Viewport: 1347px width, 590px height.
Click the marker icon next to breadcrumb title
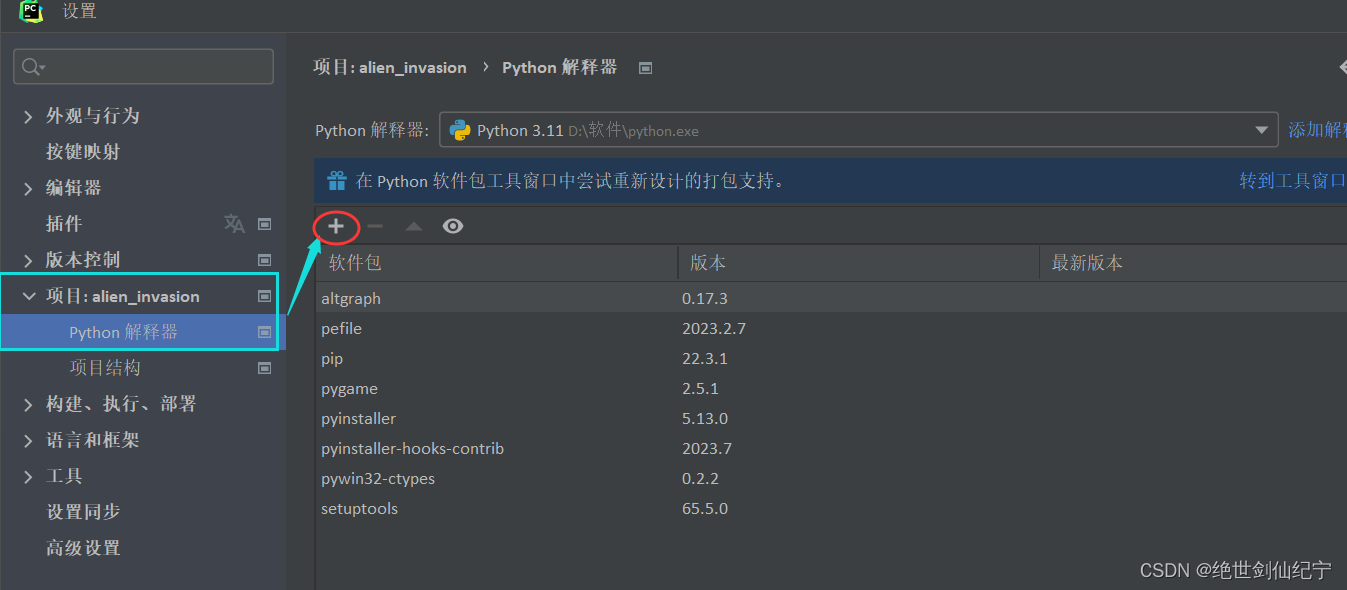(645, 68)
